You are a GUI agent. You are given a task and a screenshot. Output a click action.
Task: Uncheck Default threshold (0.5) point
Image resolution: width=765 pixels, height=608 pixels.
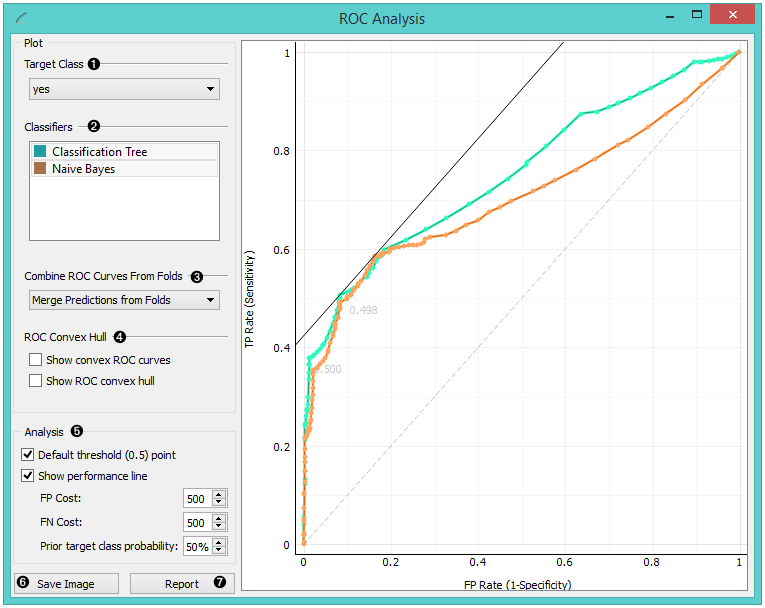click(28, 455)
